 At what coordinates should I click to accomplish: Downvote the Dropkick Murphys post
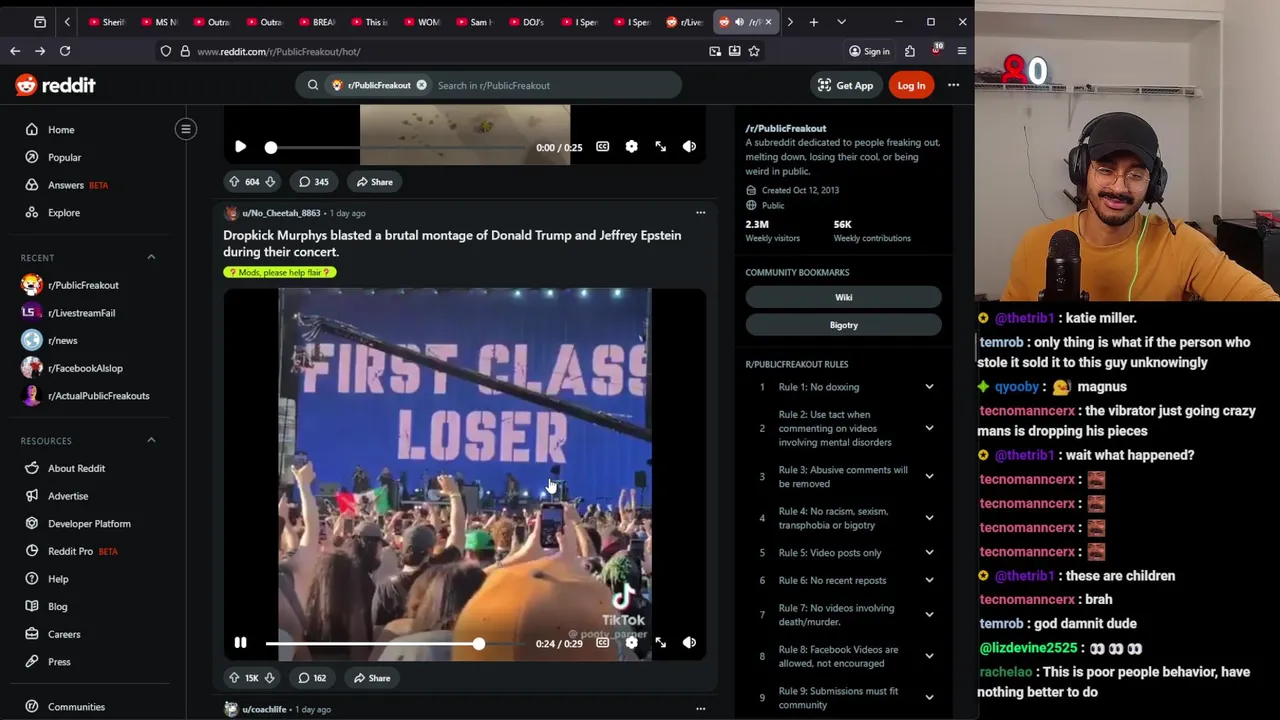(269, 678)
